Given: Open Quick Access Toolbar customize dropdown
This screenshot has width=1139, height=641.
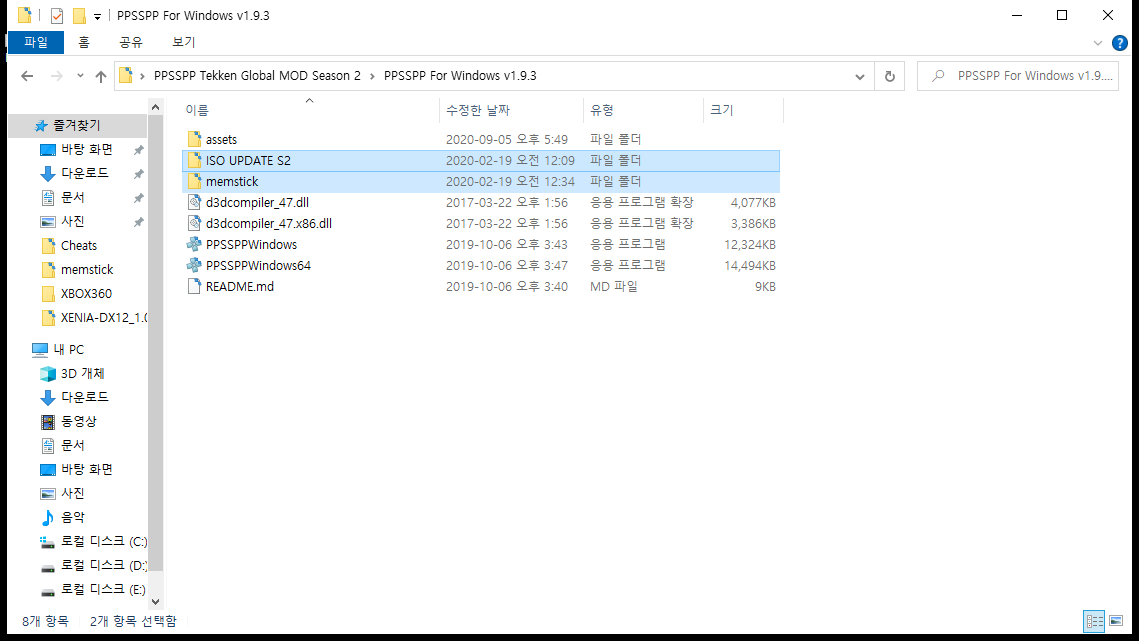Looking at the screenshot, I should point(97,16).
